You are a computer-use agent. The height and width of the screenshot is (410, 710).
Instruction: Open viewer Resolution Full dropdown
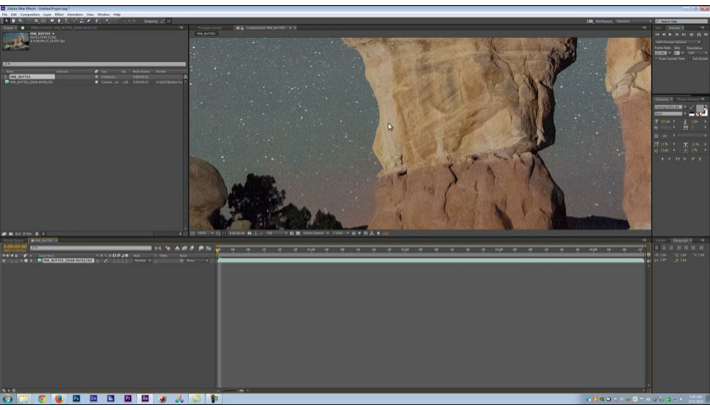point(277,233)
